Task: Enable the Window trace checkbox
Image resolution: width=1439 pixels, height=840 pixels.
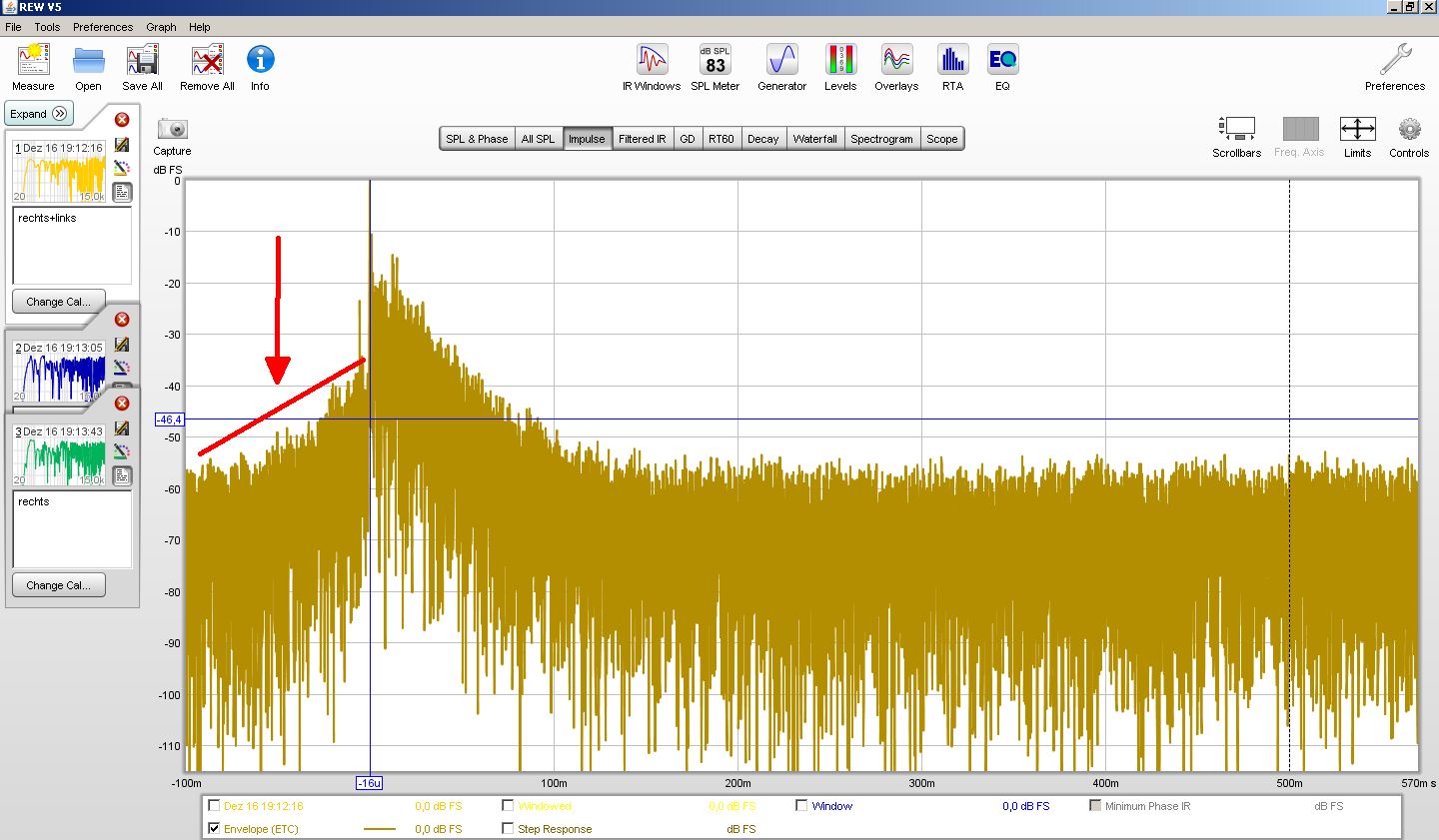Action: [x=801, y=806]
